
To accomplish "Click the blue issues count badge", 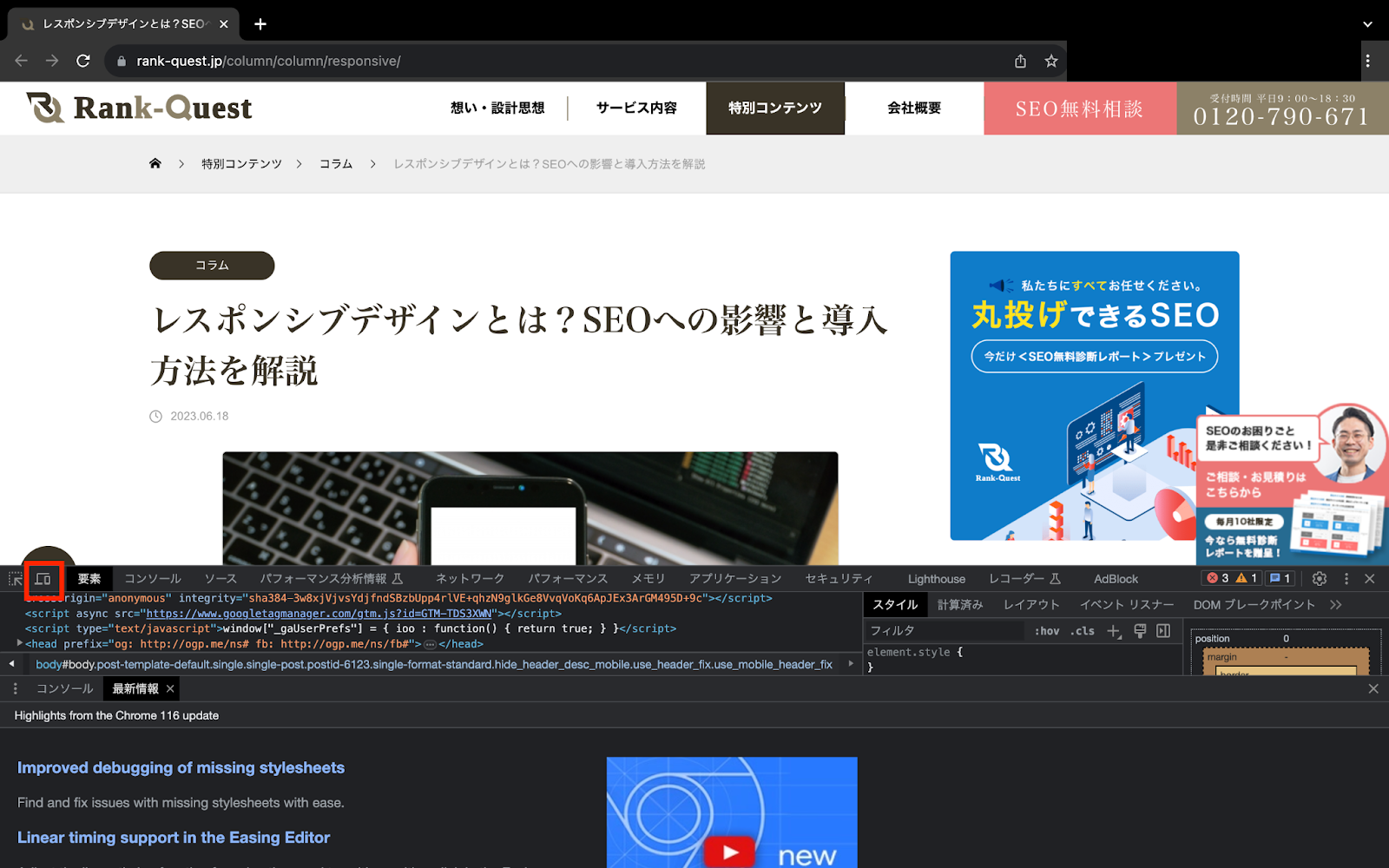I will point(1280,578).
